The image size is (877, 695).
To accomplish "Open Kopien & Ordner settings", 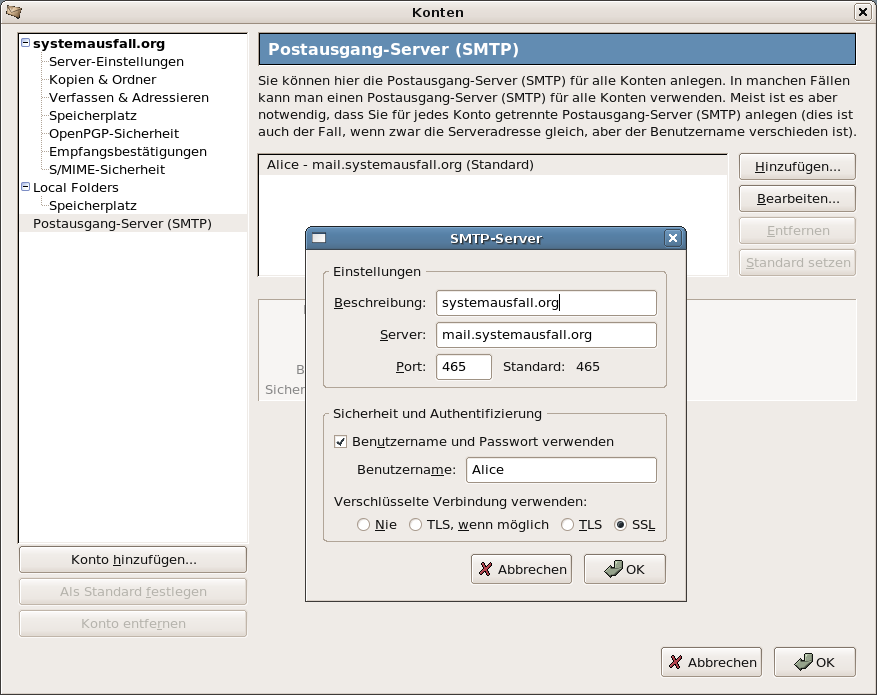I will click(x=102, y=79).
